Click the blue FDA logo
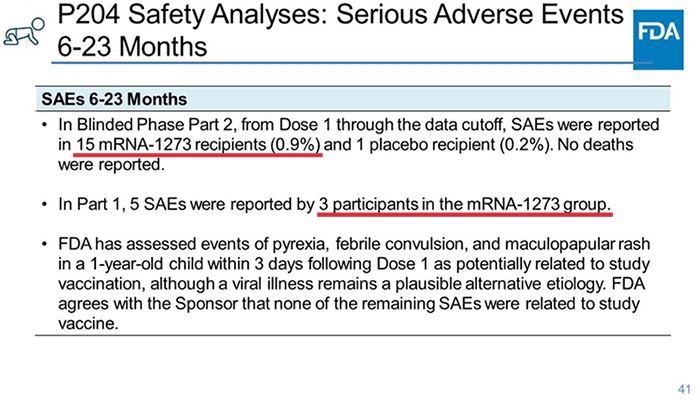Image resolution: width=700 pixels, height=401 pixels. click(x=658, y=40)
